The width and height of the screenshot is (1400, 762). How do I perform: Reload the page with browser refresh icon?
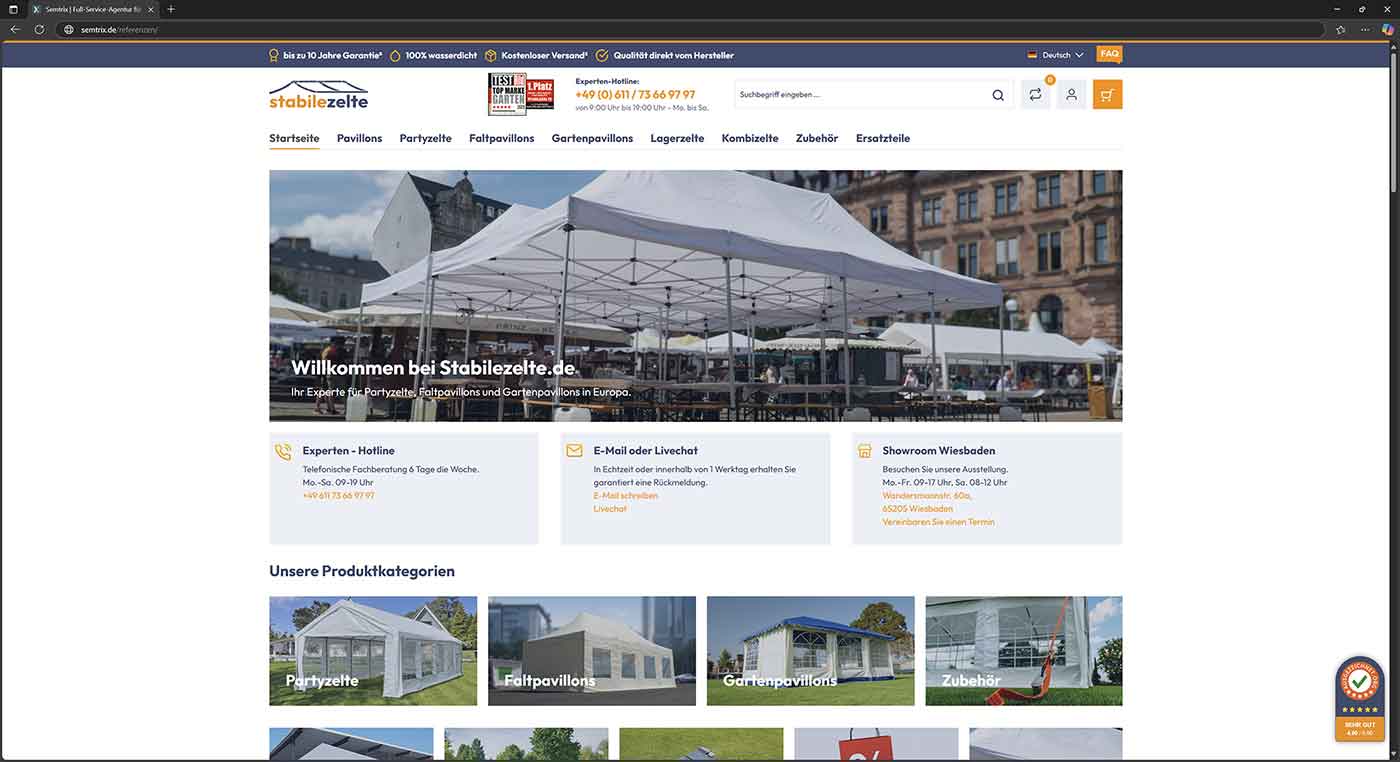[x=39, y=29]
